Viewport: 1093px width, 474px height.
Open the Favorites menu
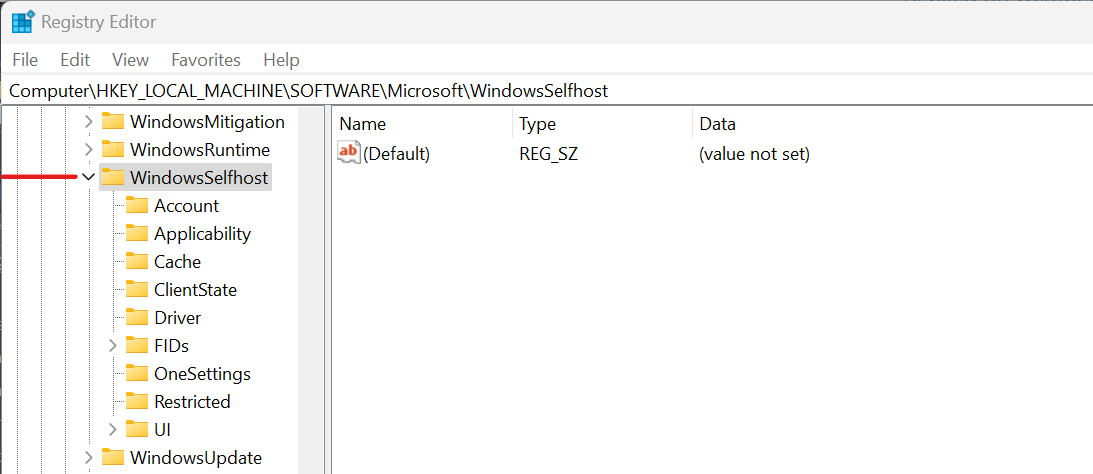click(206, 60)
